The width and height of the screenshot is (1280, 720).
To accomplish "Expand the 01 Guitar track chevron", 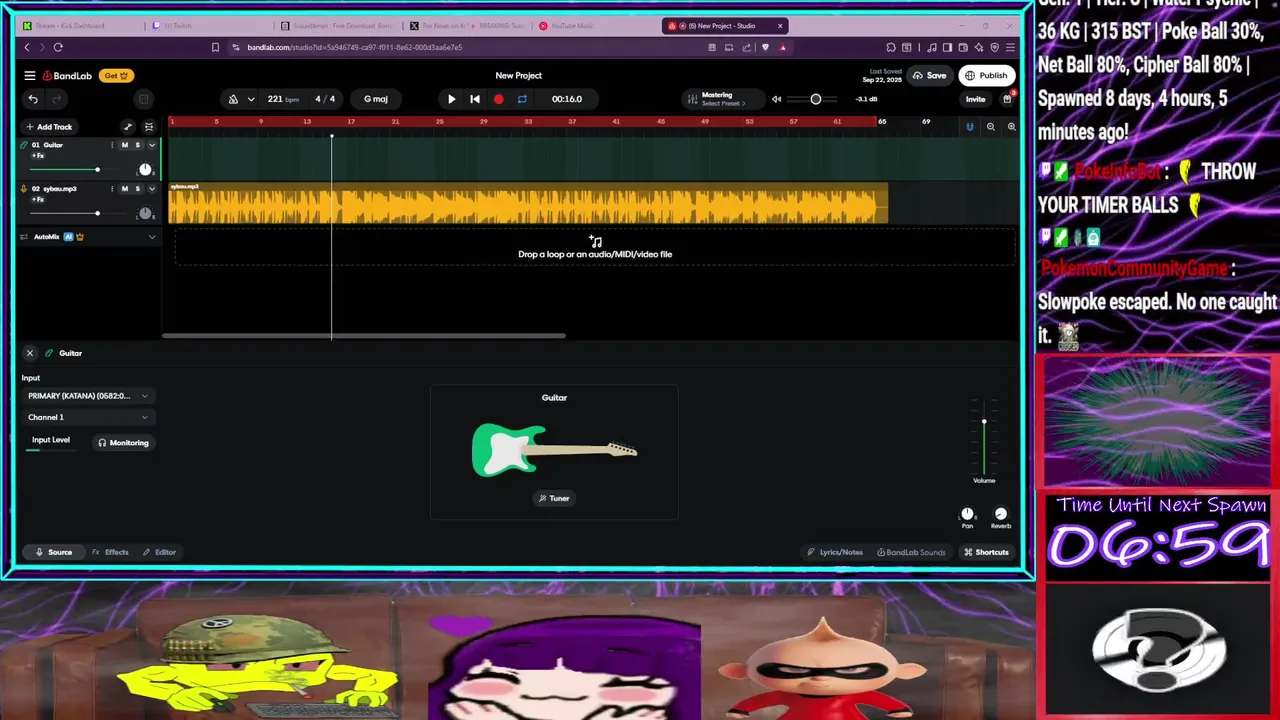I will click(x=152, y=145).
